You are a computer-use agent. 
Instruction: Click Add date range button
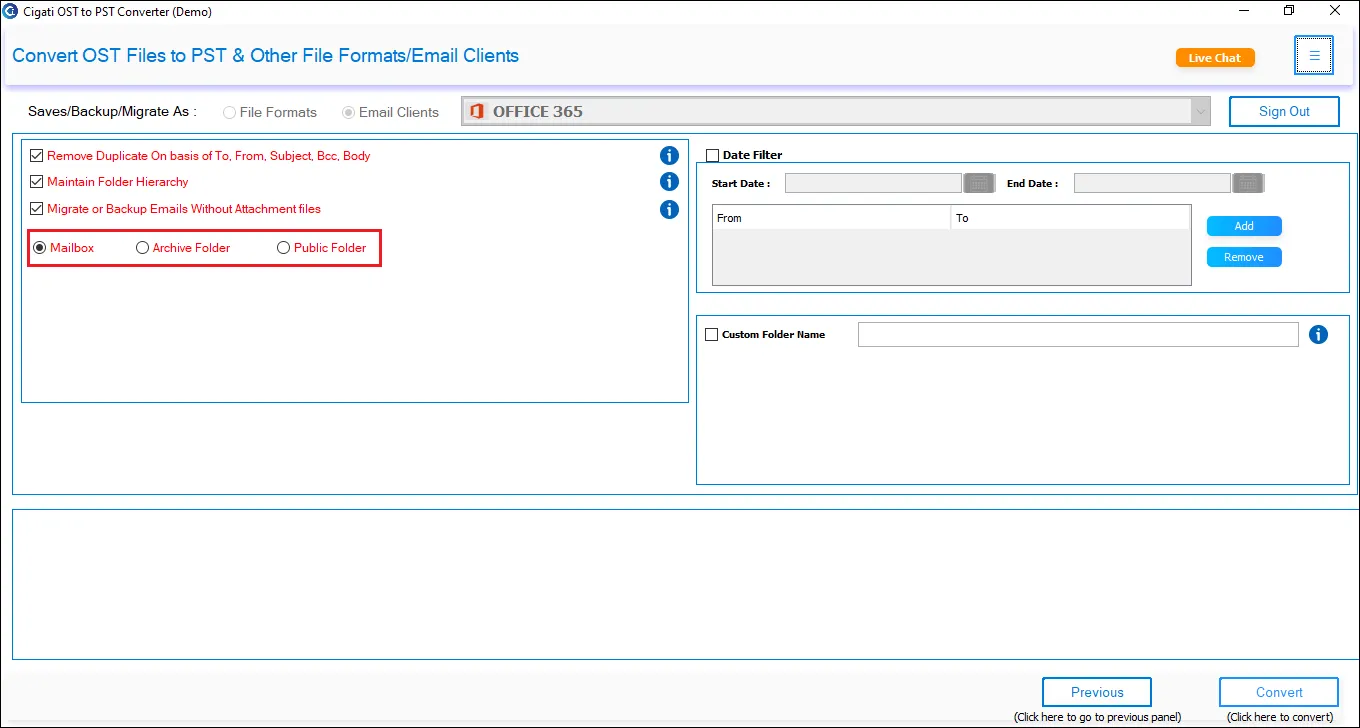coord(1244,226)
